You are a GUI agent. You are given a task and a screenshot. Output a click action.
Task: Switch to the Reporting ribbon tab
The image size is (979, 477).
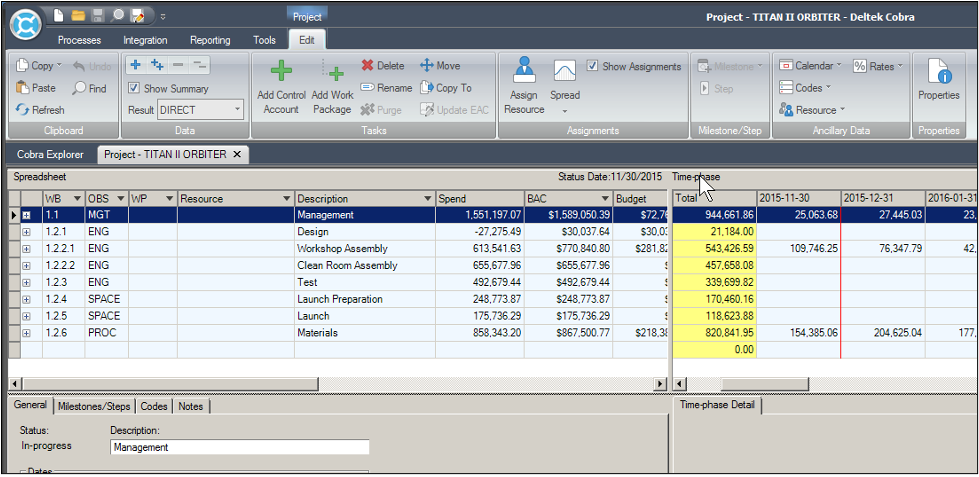pyautogui.click(x=210, y=40)
